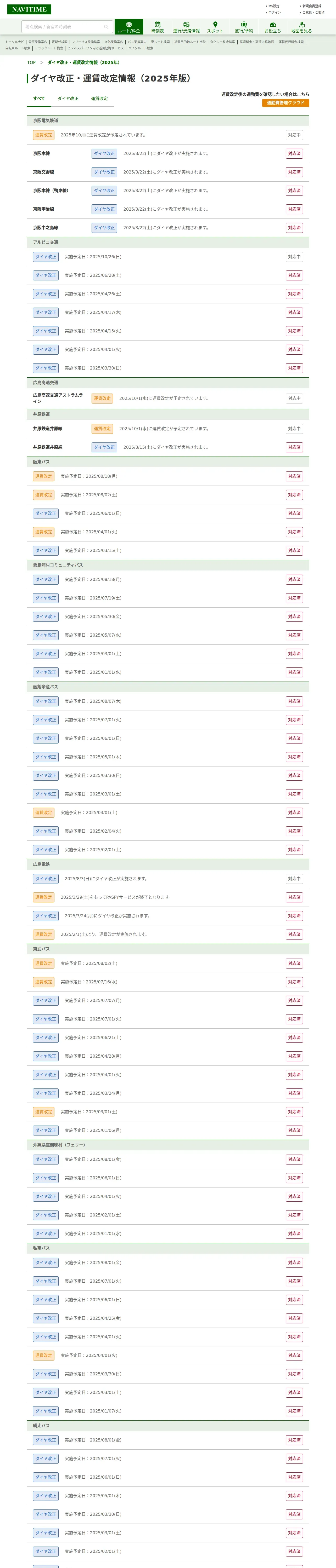The image size is (336, 1568).
Task: Open the 地図を見る map icon
Action: tap(301, 27)
